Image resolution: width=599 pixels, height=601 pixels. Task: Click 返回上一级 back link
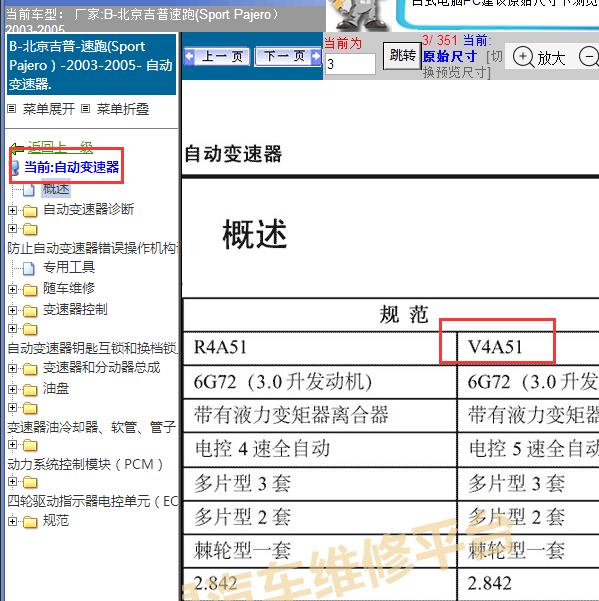tap(60, 147)
